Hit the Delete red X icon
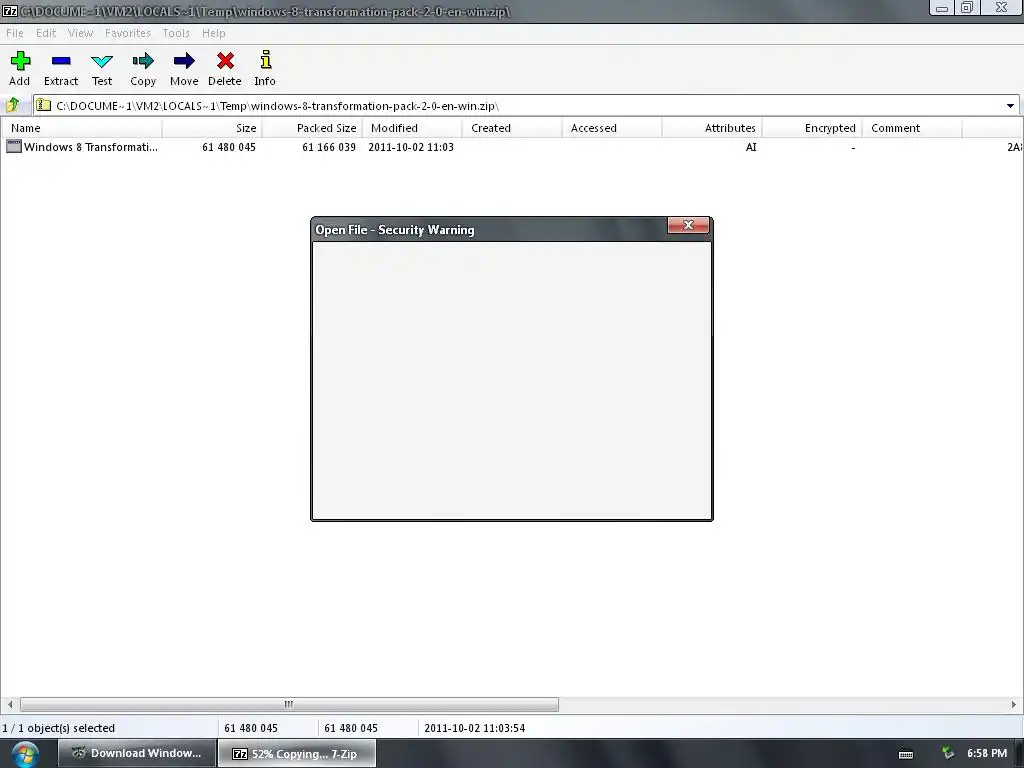The width and height of the screenshot is (1024, 768). point(225,61)
